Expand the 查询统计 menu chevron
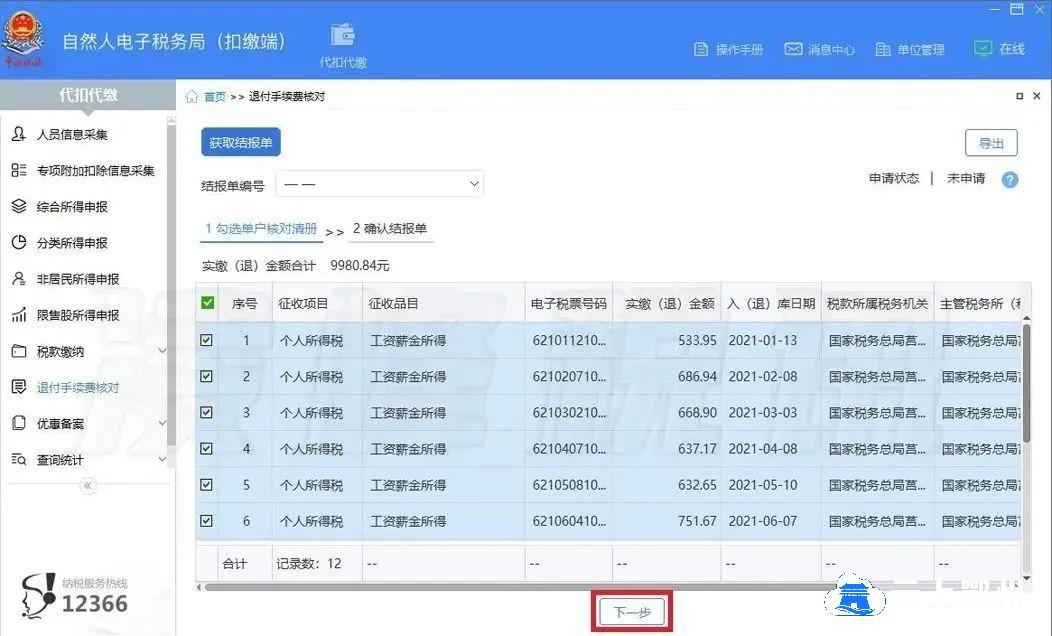1052x636 pixels. (x=162, y=460)
